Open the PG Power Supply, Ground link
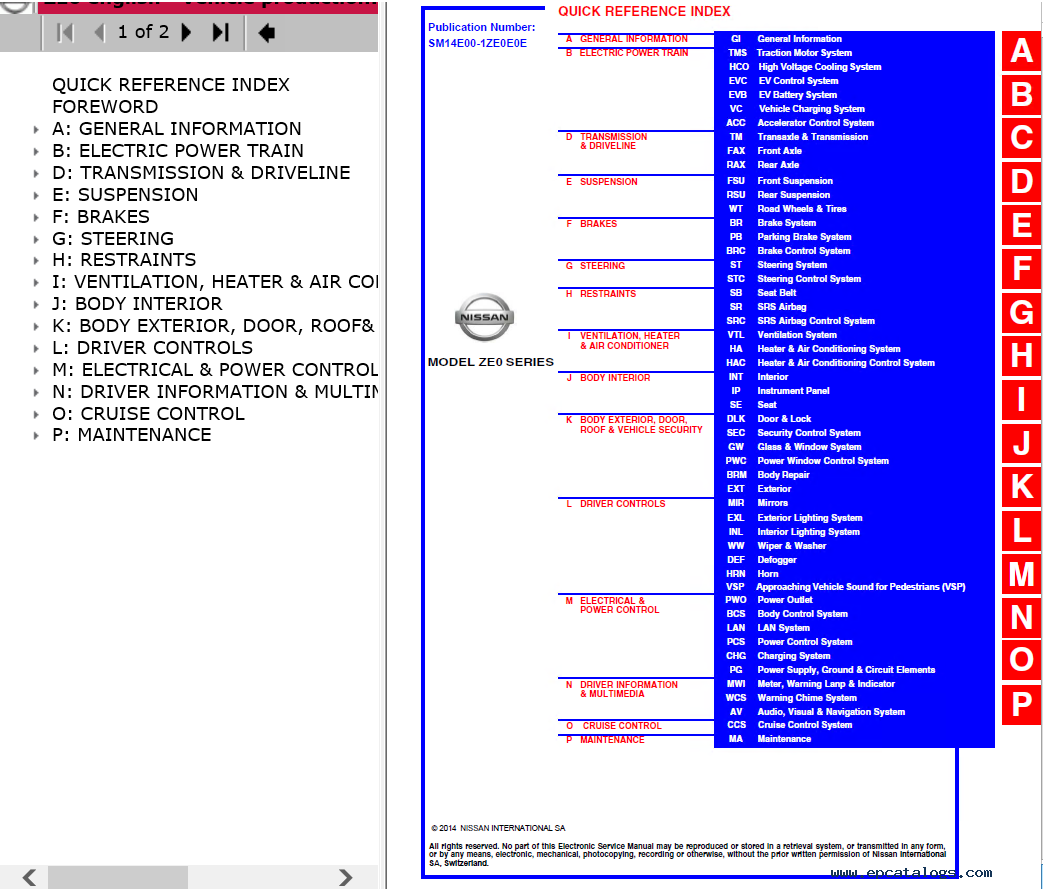 (832, 670)
